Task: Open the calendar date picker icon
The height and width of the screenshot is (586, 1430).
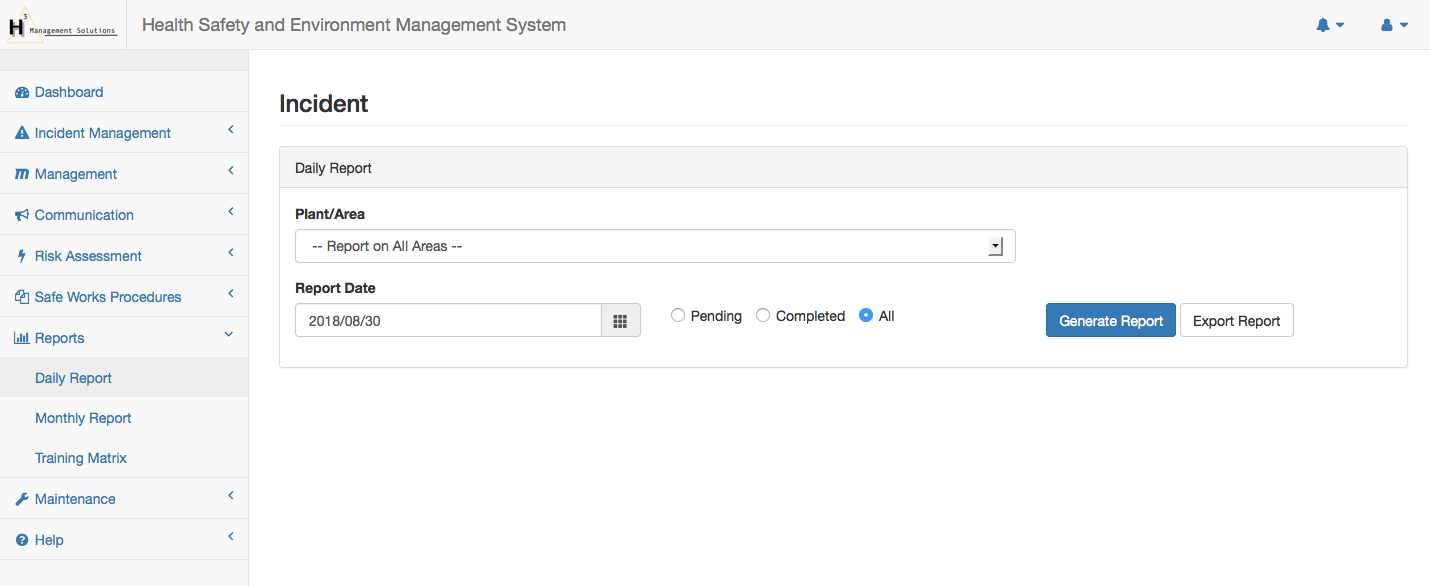Action: tap(620, 321)
